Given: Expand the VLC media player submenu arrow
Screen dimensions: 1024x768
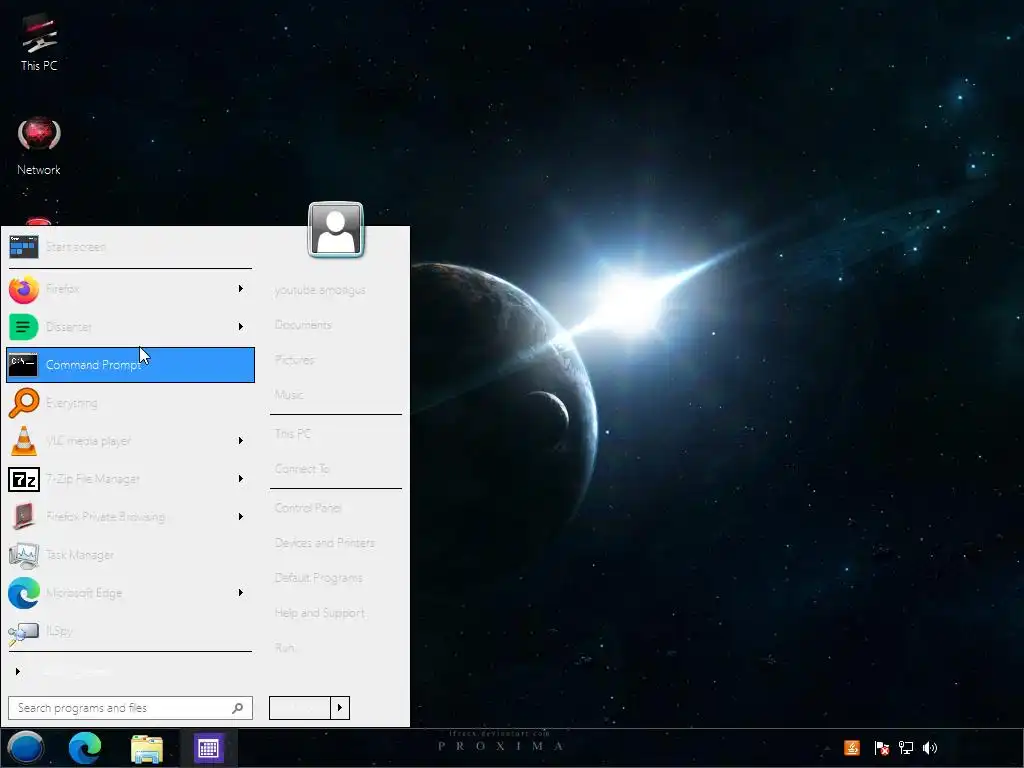Looking at the screenshot, I should [240, 441].
